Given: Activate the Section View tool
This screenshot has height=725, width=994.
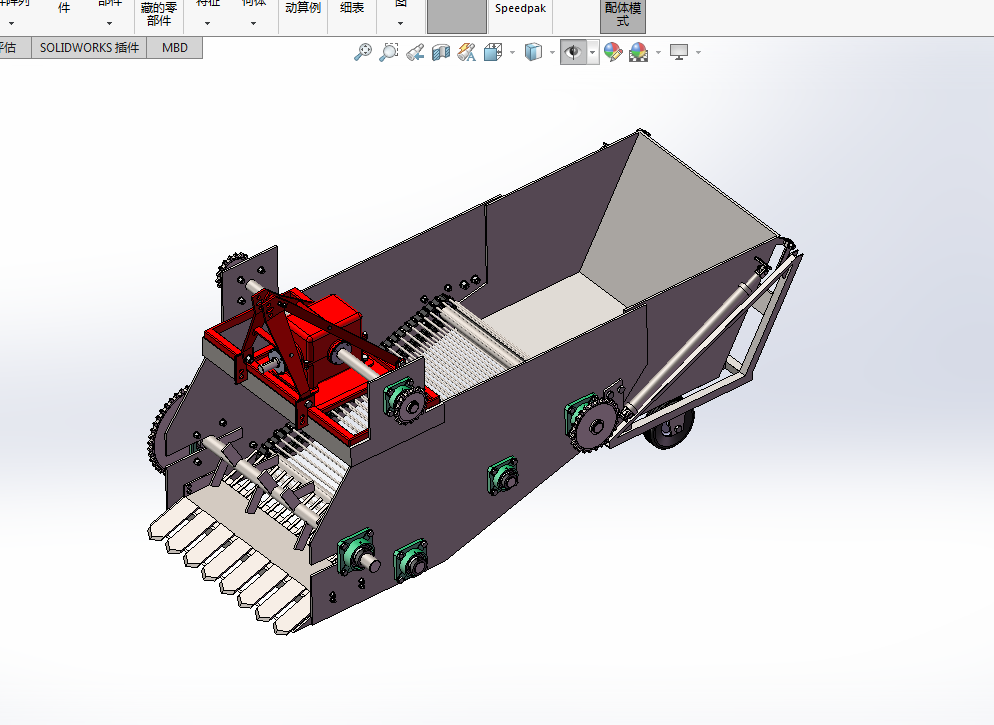Looking at the screenshot, I should pos(441,52).
